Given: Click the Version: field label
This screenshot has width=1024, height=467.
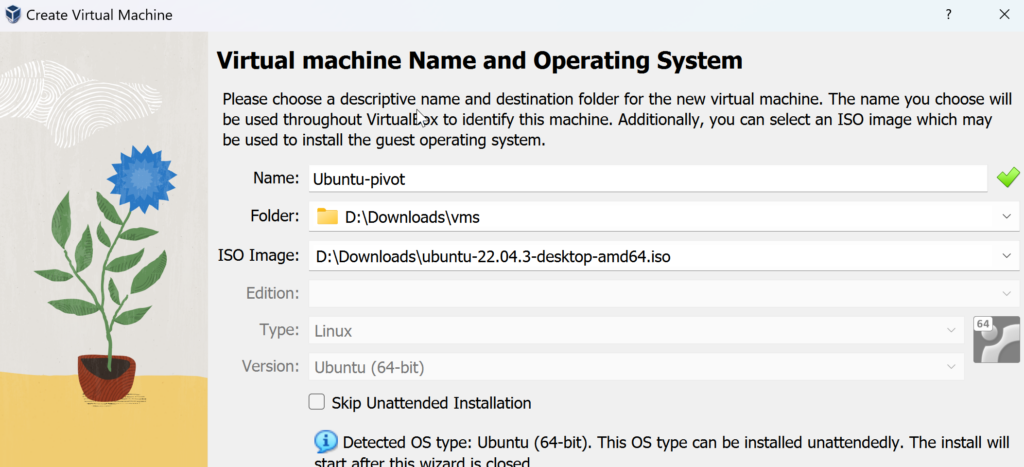Looking at the screenshot, I should (270, 366).
